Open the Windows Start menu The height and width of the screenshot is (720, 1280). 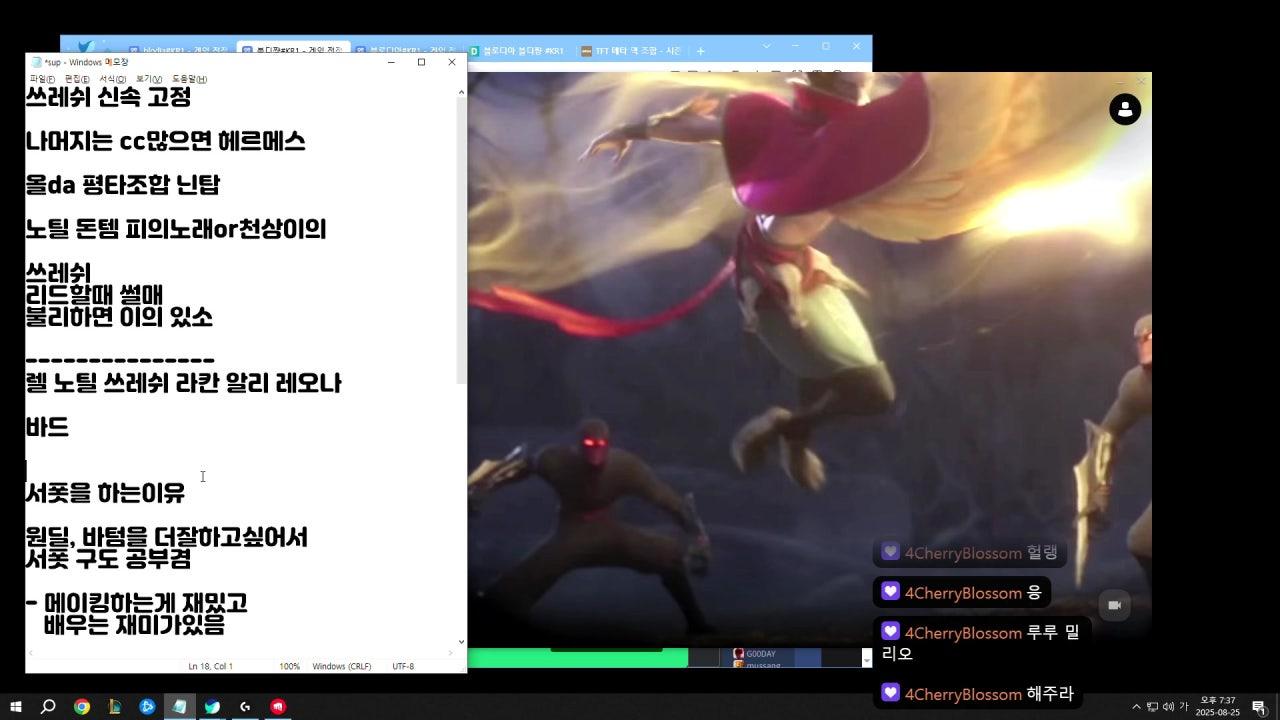[x=15, y=707]
